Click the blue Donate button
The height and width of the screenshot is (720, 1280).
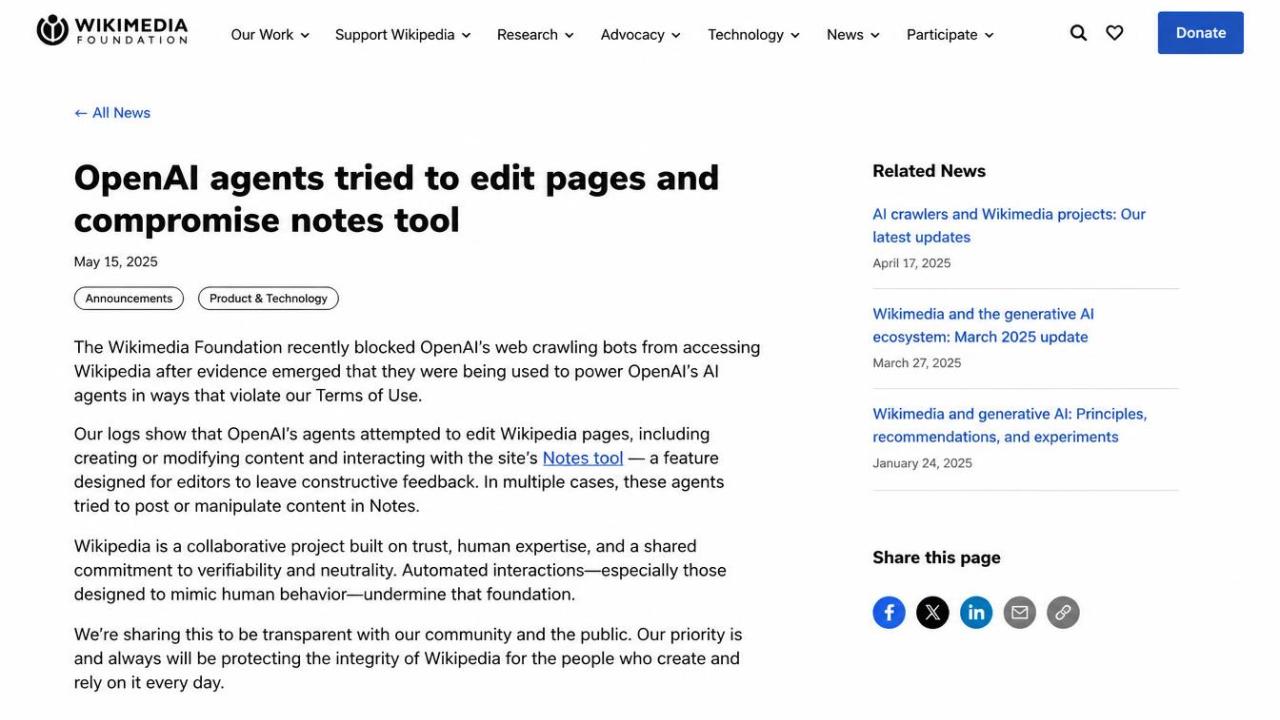pyautogui.click(x=1200, y=33)
